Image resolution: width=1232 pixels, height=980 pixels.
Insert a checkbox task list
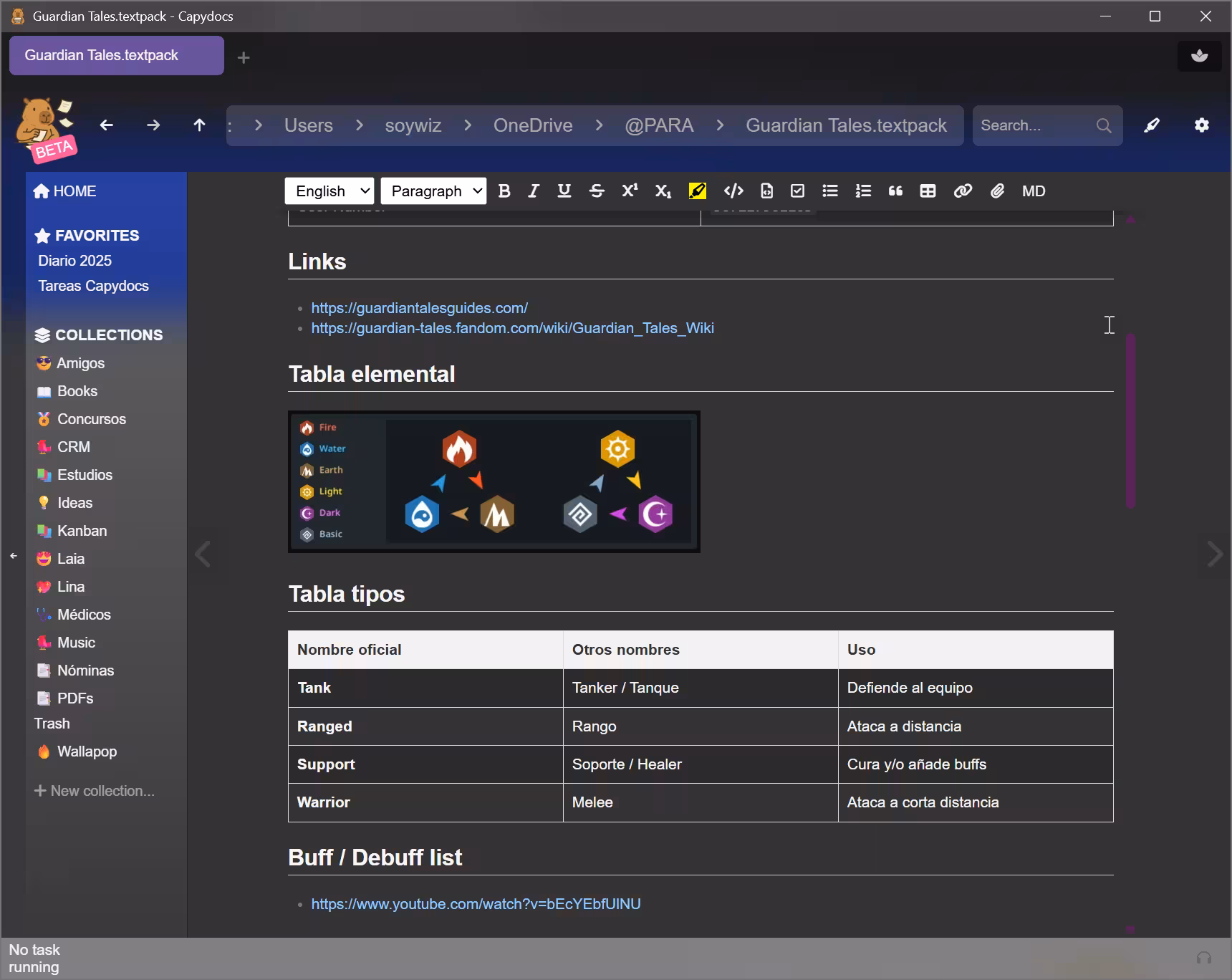tap(797, 191)
